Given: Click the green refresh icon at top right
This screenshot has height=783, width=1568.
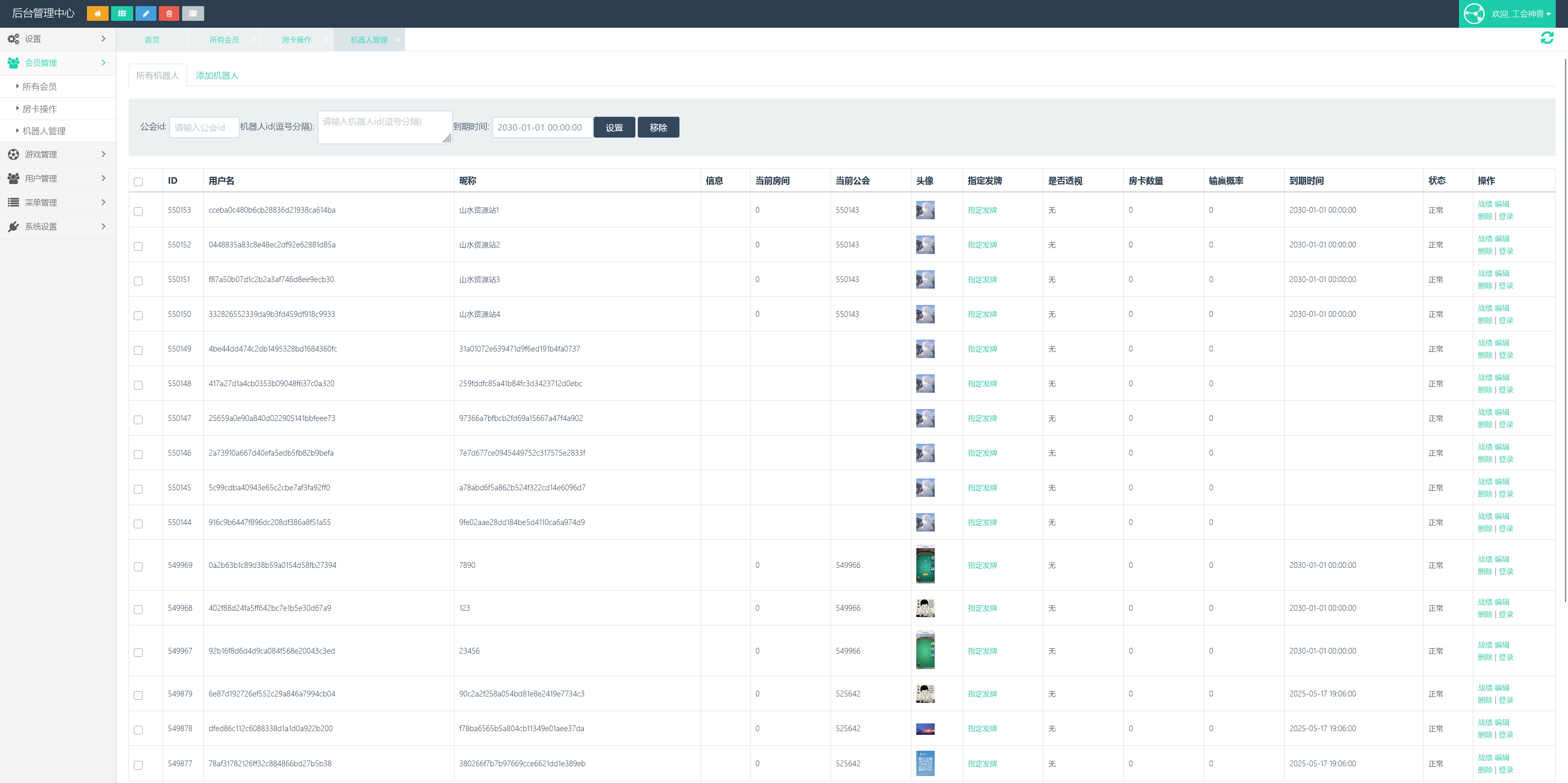Looking at the screenshot, I should [x=1547, y=38].
